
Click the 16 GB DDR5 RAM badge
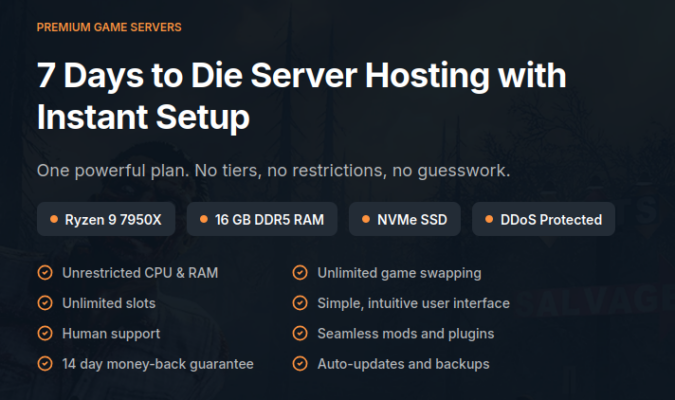(x=262, y=219)
